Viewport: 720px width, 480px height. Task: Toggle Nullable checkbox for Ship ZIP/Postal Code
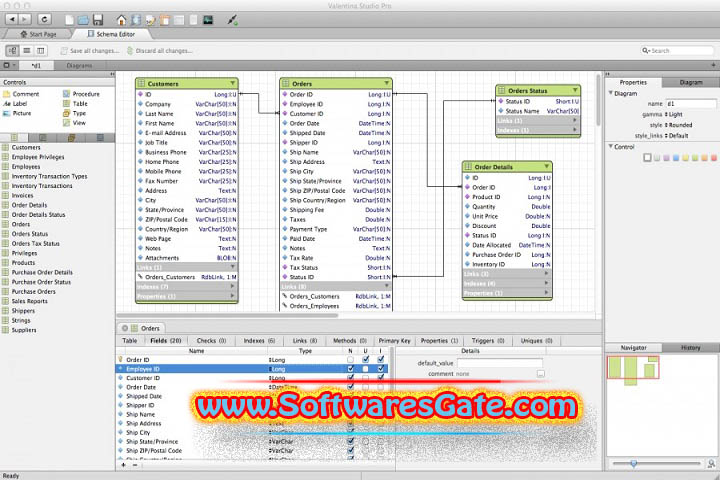tap(350, 451)
